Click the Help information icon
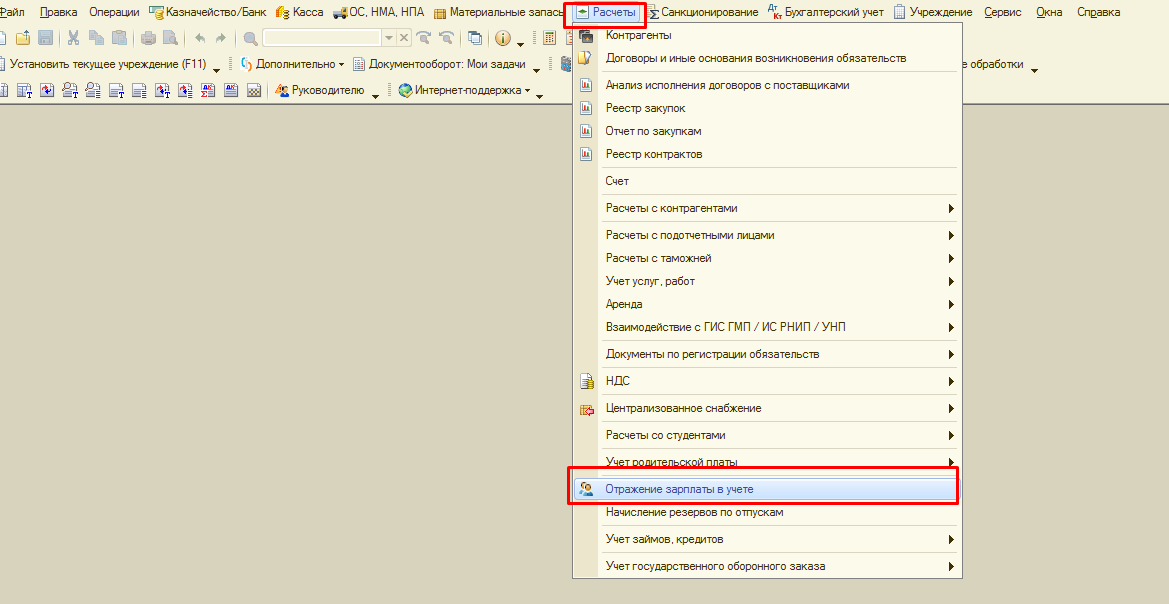This screenshot has height=604, width=1169. coord(503,38)
